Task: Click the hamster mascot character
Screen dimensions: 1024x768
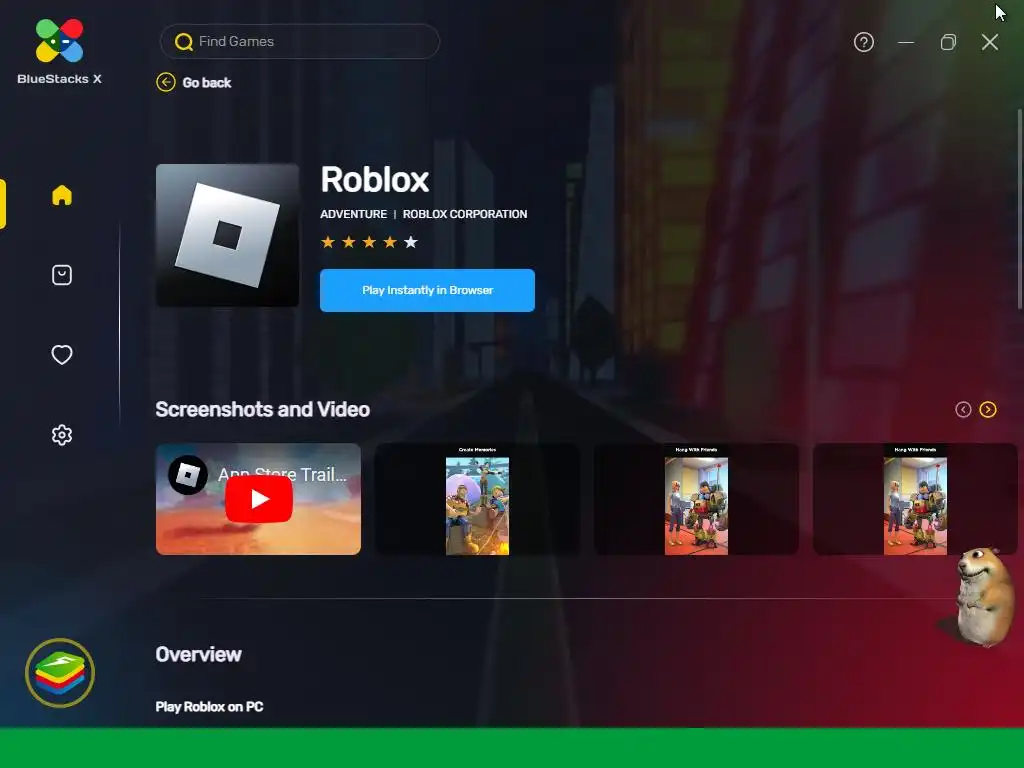Action: click(983, 597)
